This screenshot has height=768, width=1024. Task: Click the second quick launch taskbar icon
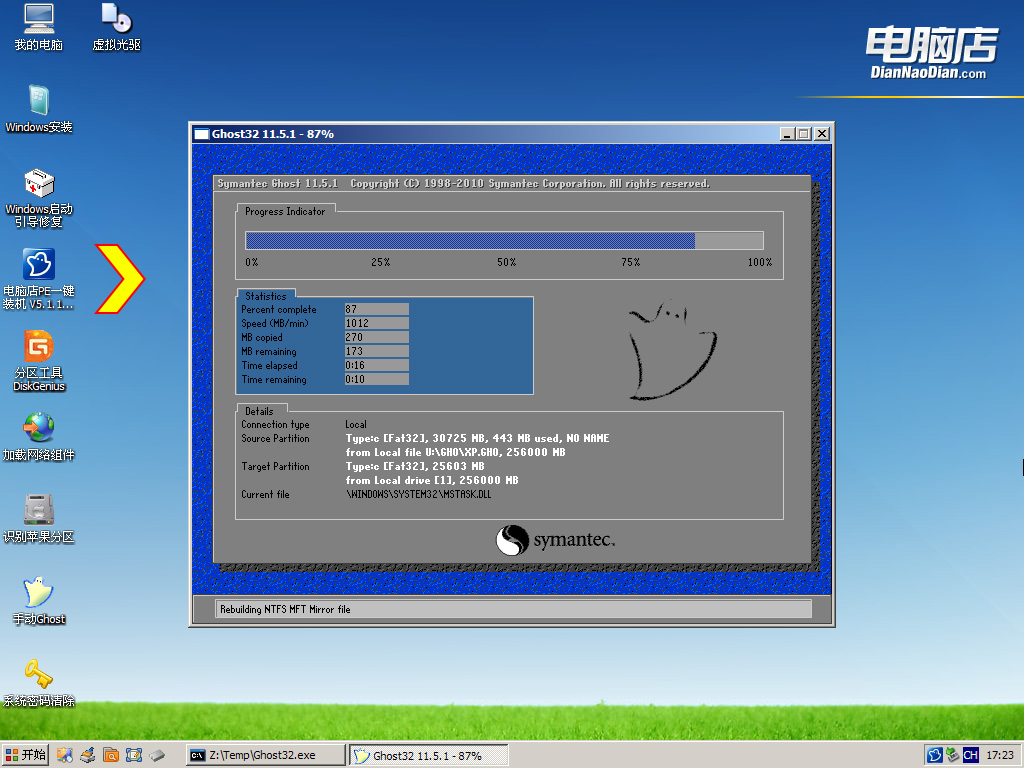88,756
